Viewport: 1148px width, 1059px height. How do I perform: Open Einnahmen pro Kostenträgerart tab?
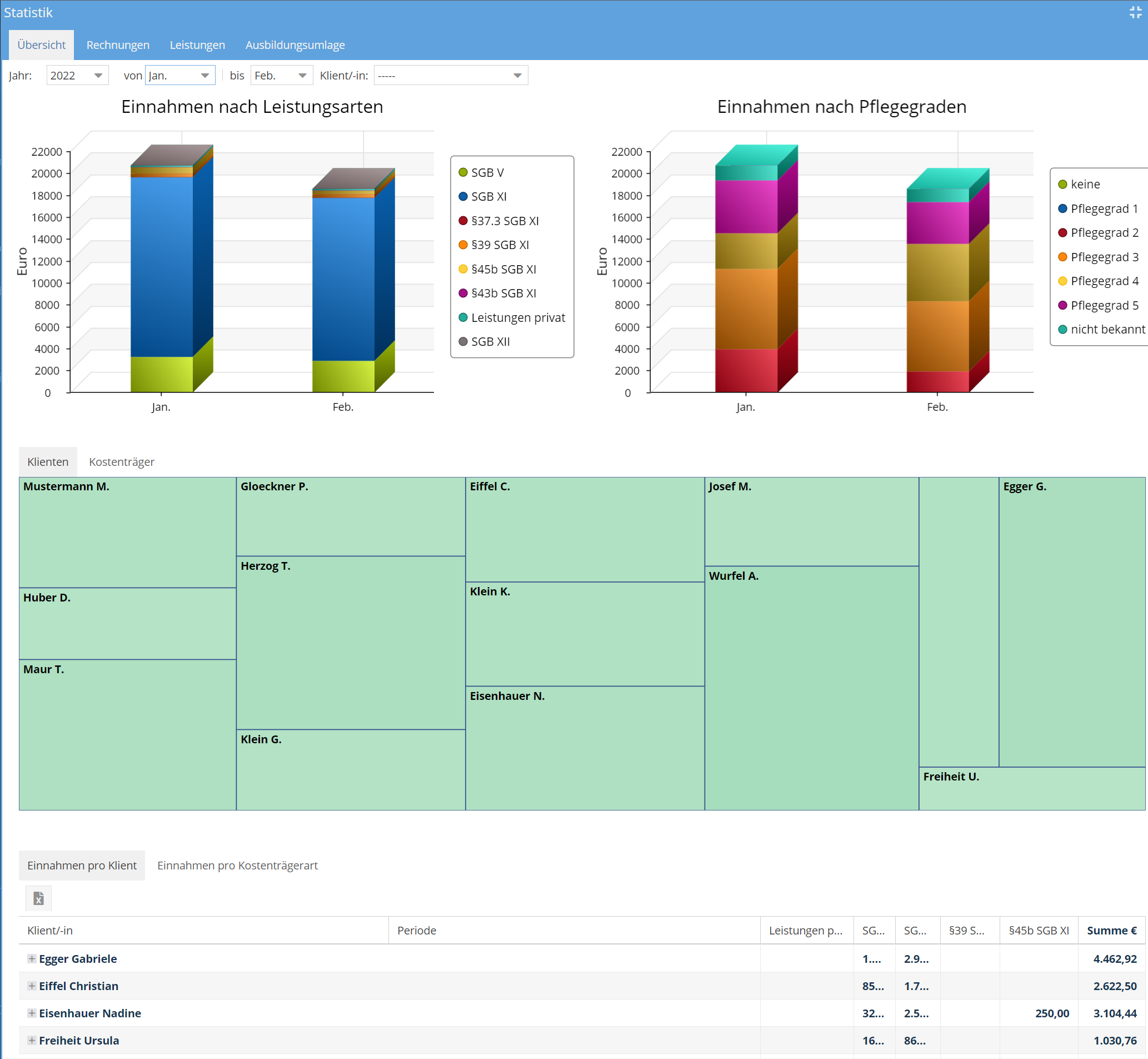pyautogui.click(x=237, y=866)
